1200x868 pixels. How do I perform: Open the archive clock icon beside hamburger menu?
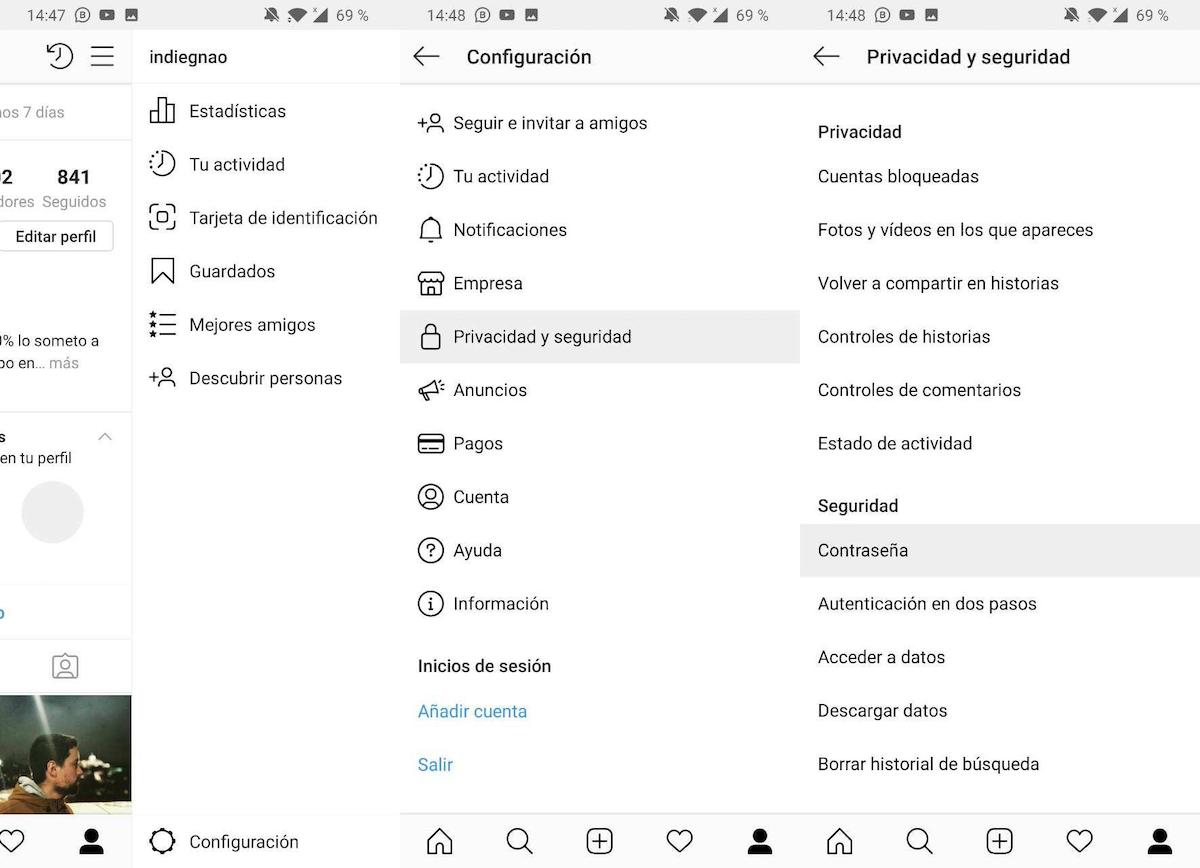tap(60, 56)
